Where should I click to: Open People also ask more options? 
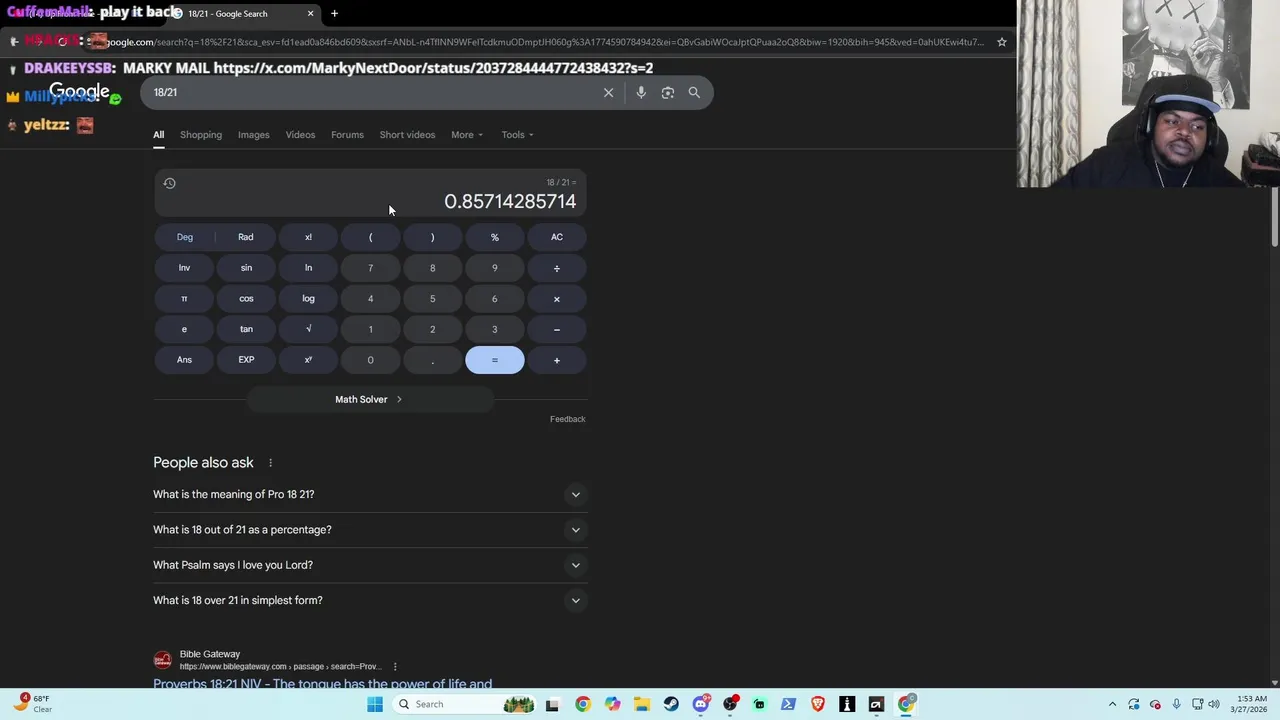(x=270, y=463)
